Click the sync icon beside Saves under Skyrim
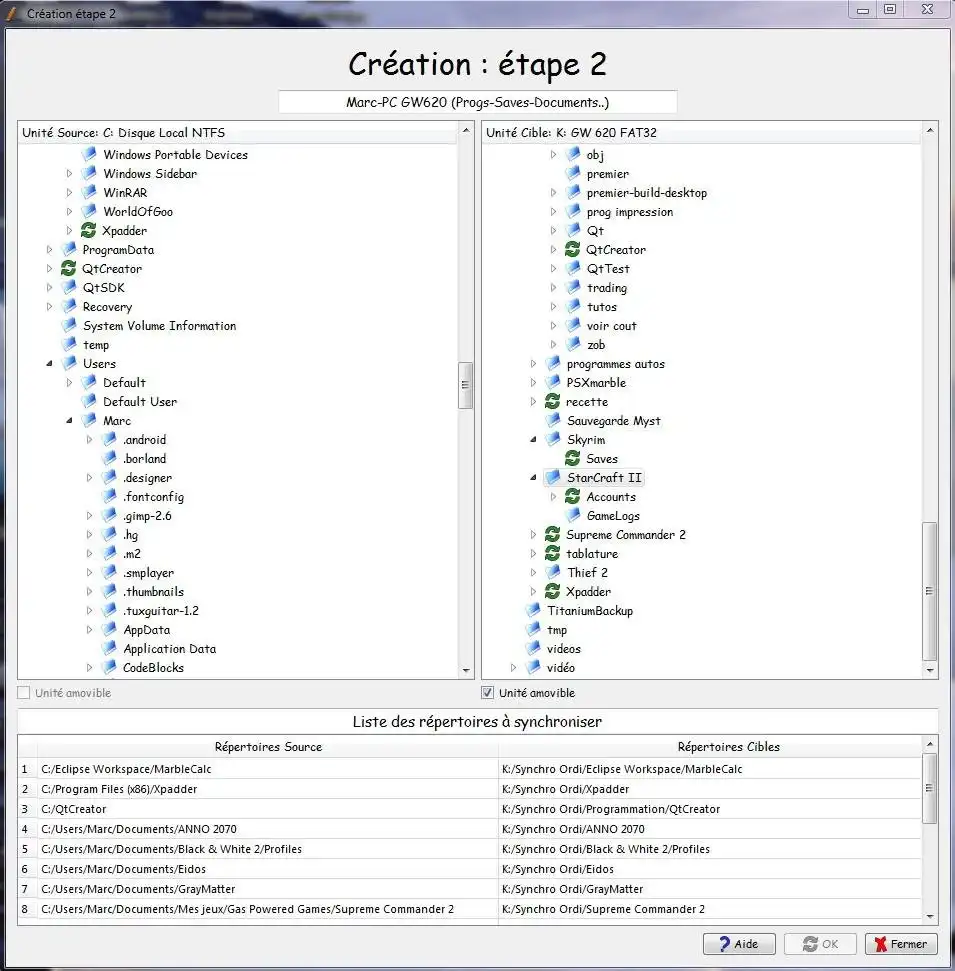The image size is (955, 971). [572, 458]
